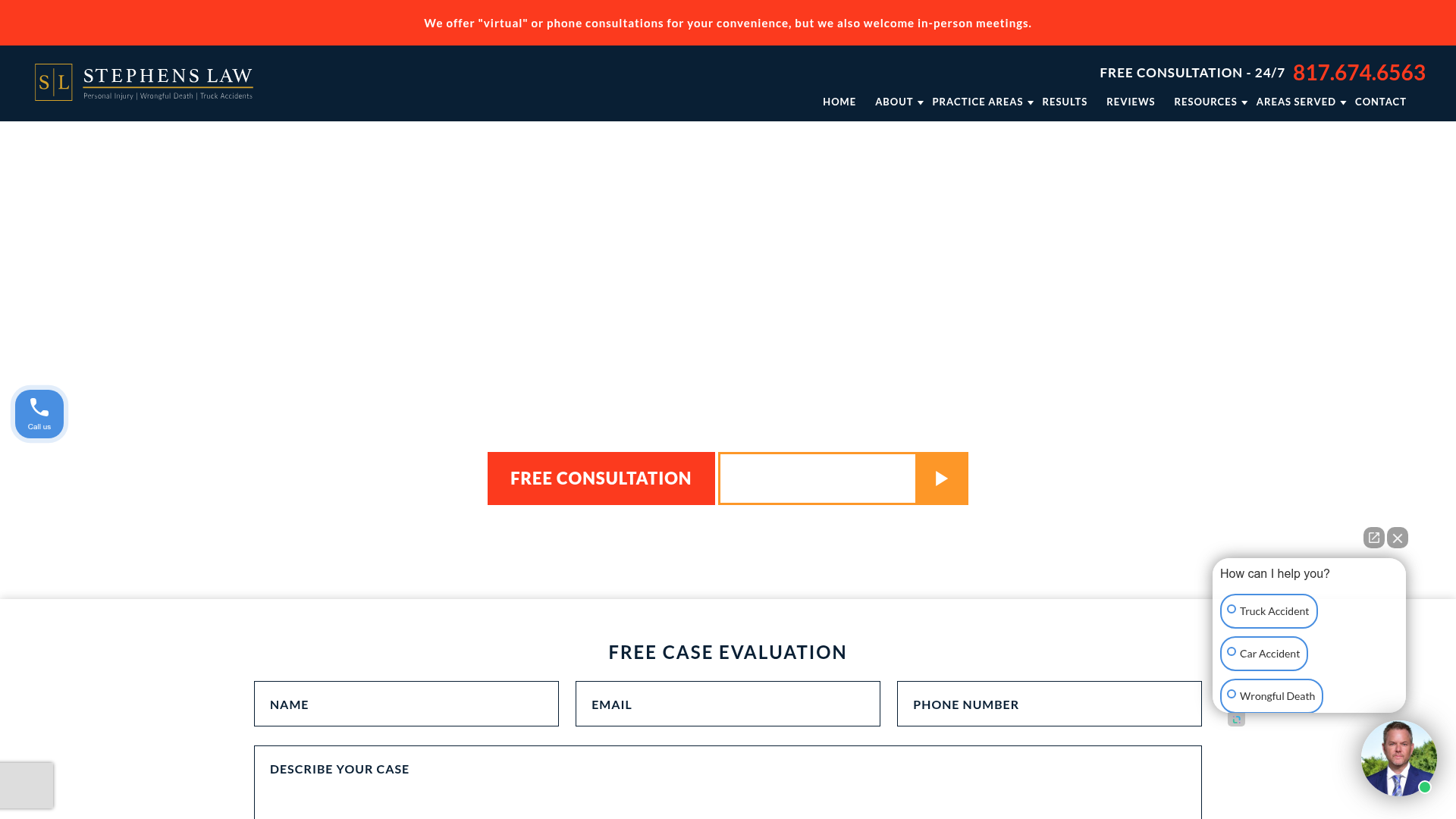Open Areas Served dropdown menu
The image size is (1456, 819).
tap(1300, 102)
